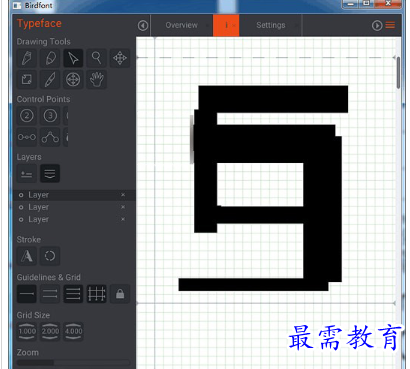The image size is (410, 369).
Task: Click the next tab arrow
Action: click(377, 25)
